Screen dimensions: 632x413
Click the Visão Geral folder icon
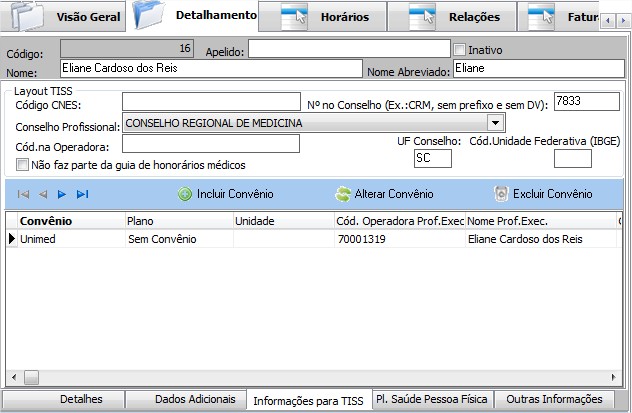tap(27, 16)
